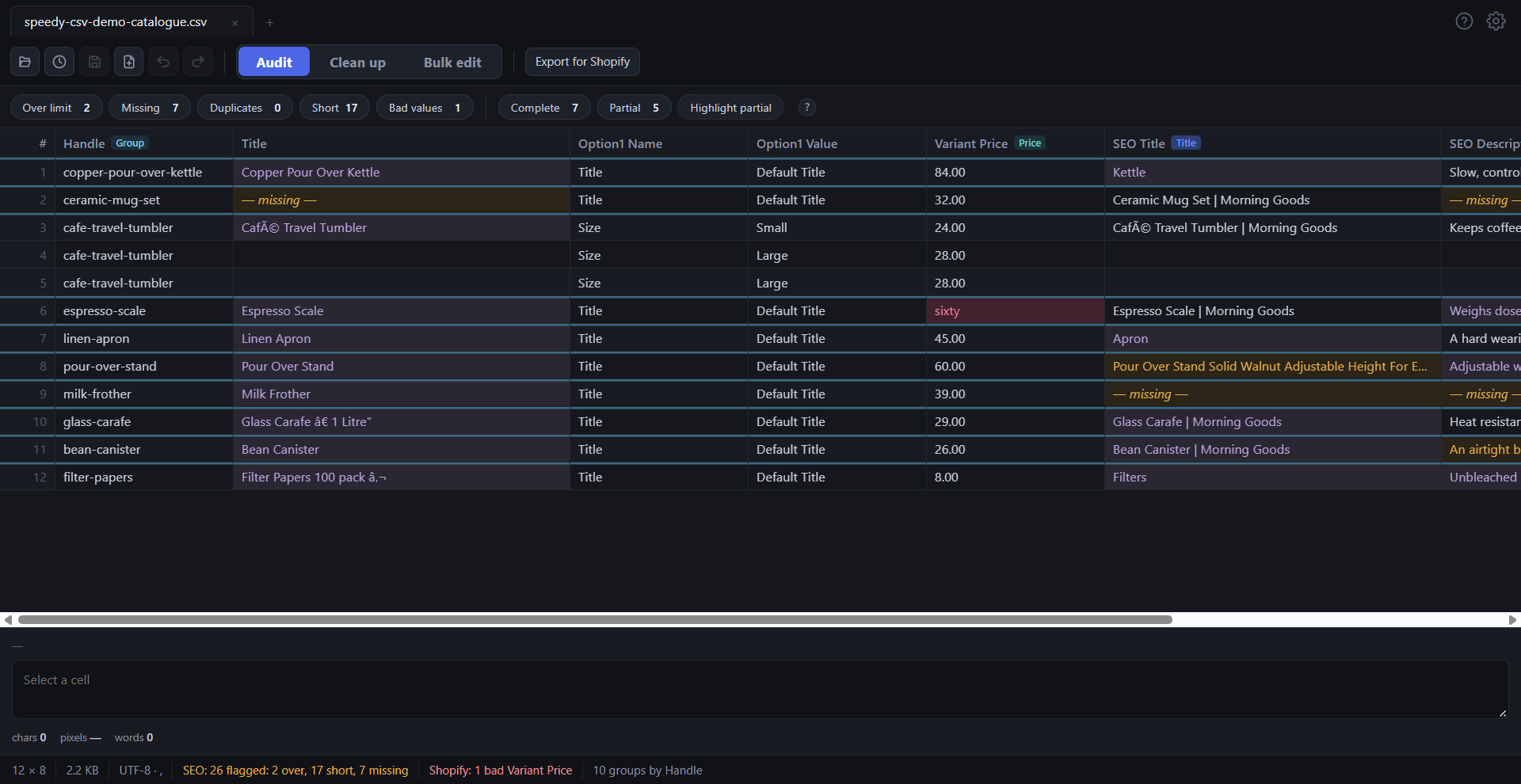Image resolution: width=1521 pixels, height=784 pixels.
Task: Click the Group badge on Handle header
Action: click(130, 143)
